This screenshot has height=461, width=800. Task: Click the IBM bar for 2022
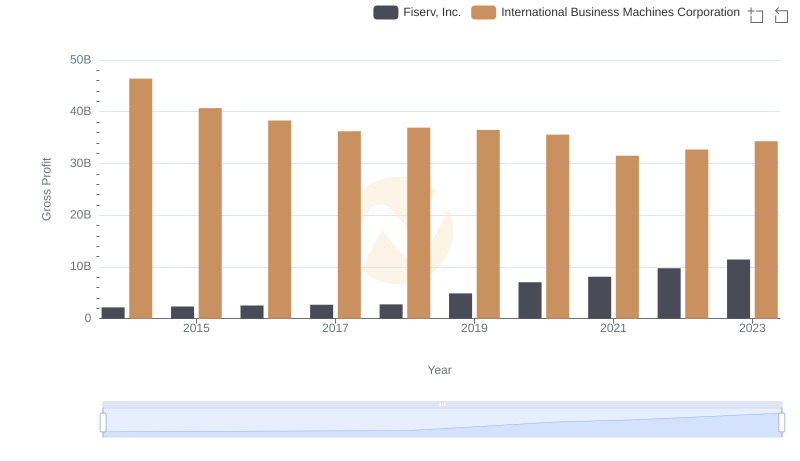tap(697, 234)
